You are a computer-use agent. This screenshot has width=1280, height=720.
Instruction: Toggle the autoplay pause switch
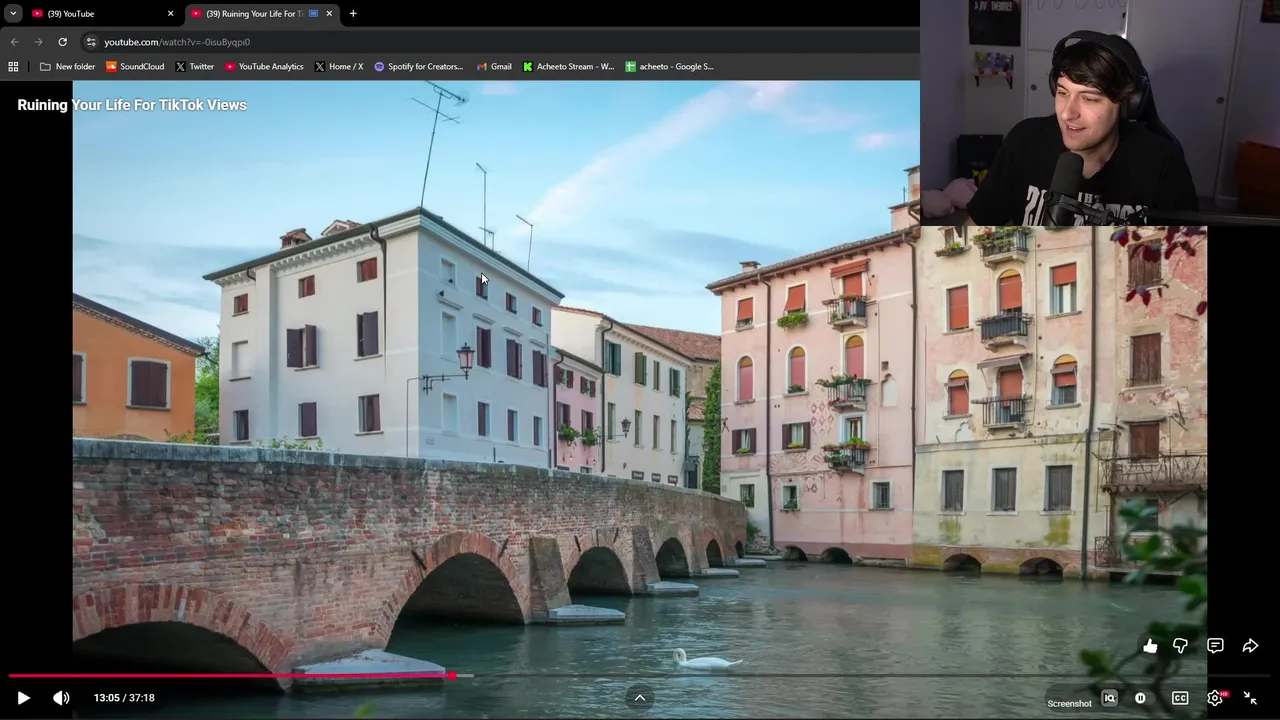coord(1141,698)
